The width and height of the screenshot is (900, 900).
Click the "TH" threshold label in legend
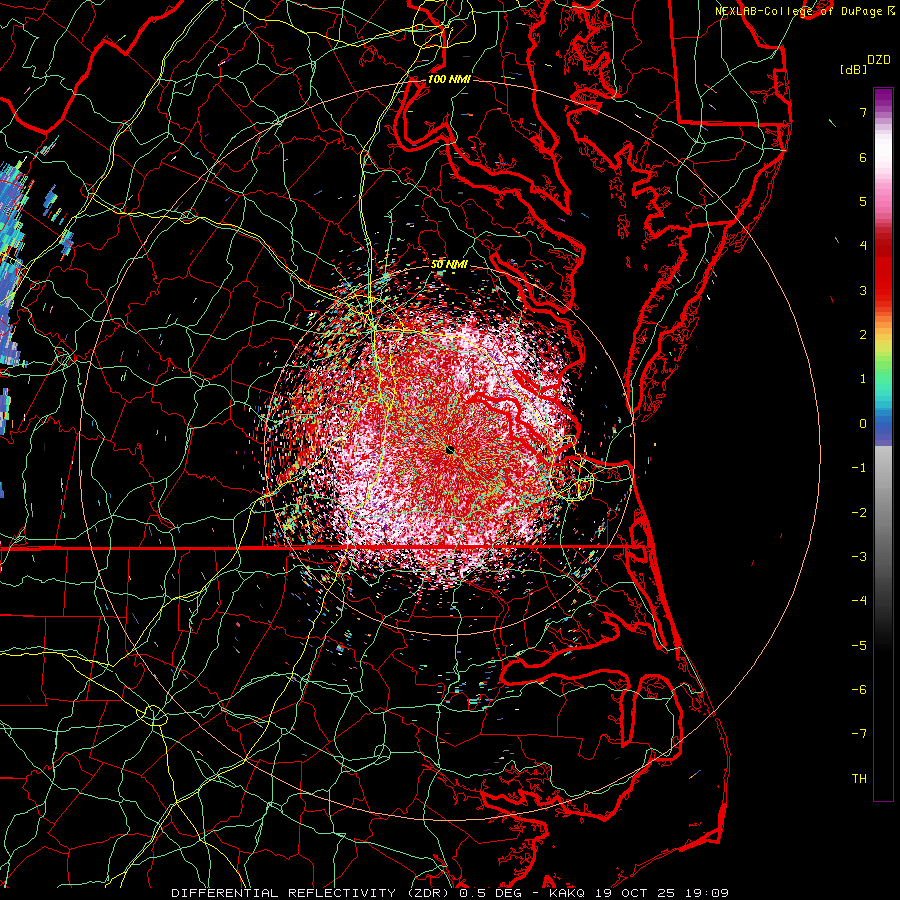pos(859,779)
